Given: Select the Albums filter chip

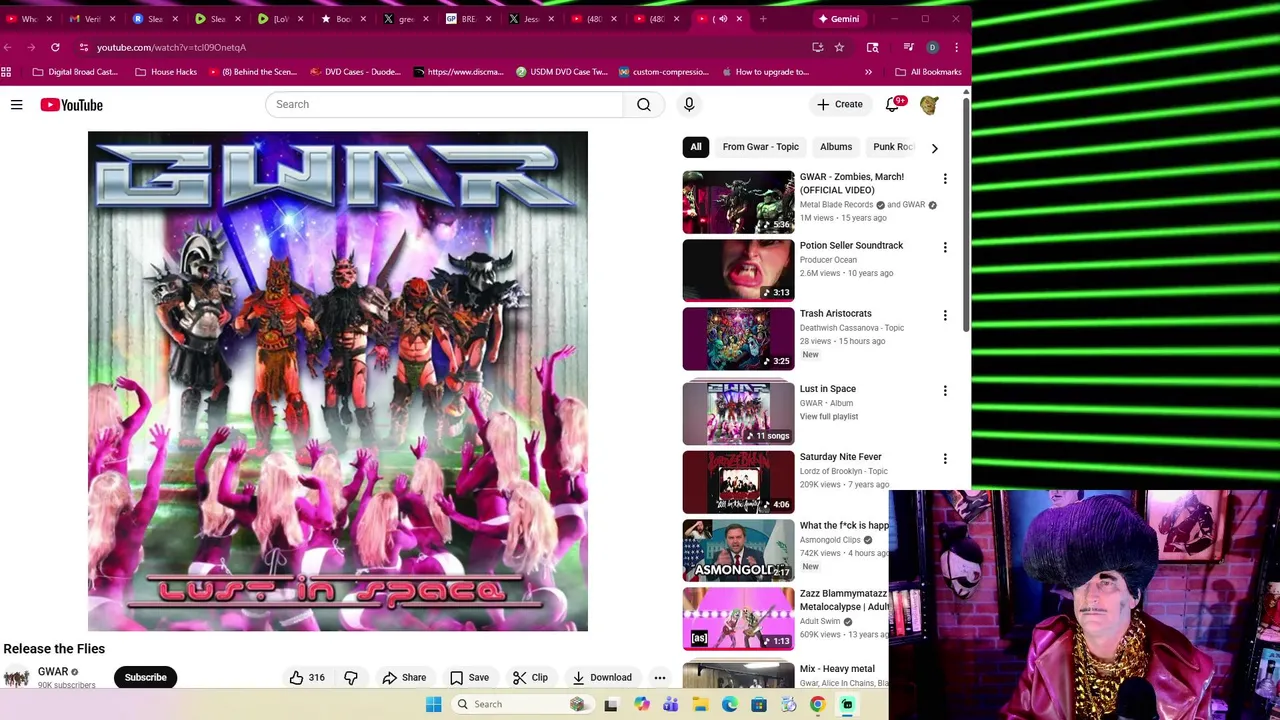Looking at the screenshot, I should click(x=836, y=147).
